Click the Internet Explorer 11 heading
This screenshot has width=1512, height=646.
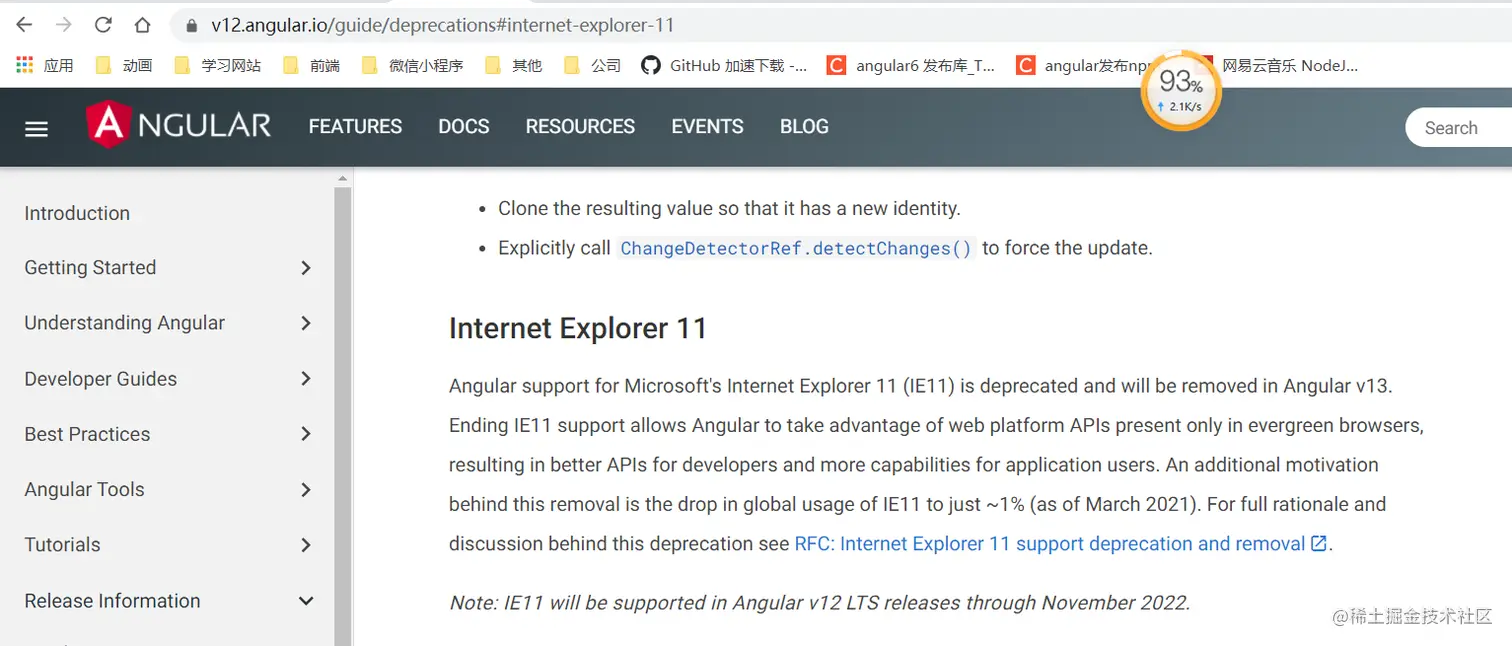point(578,328)
